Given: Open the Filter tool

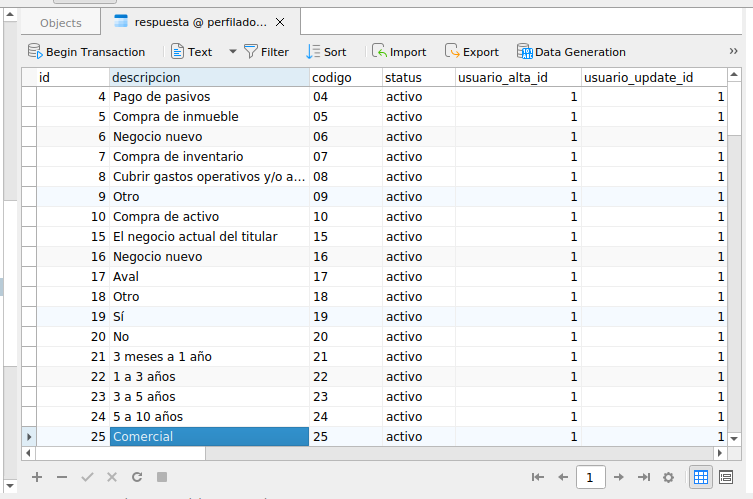Looking at the screenshot, I should coord(266,52).
